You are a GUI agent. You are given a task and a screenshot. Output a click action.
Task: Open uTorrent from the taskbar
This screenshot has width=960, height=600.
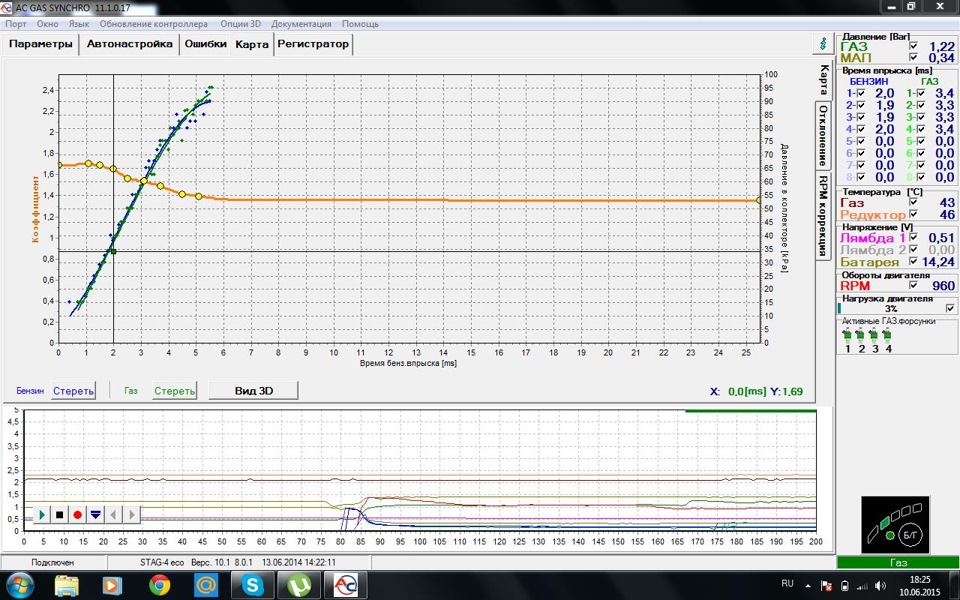(x=299, y=585)
